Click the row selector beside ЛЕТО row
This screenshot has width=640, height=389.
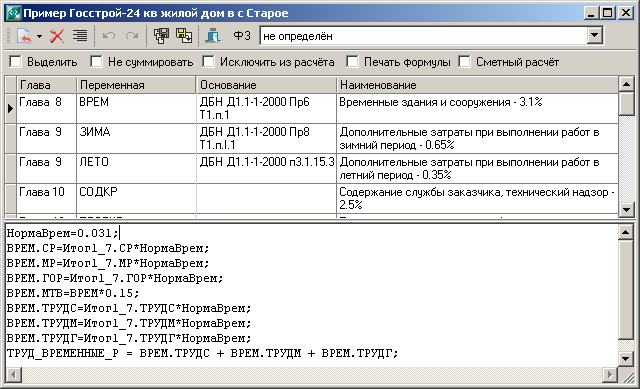click(10, 169)
